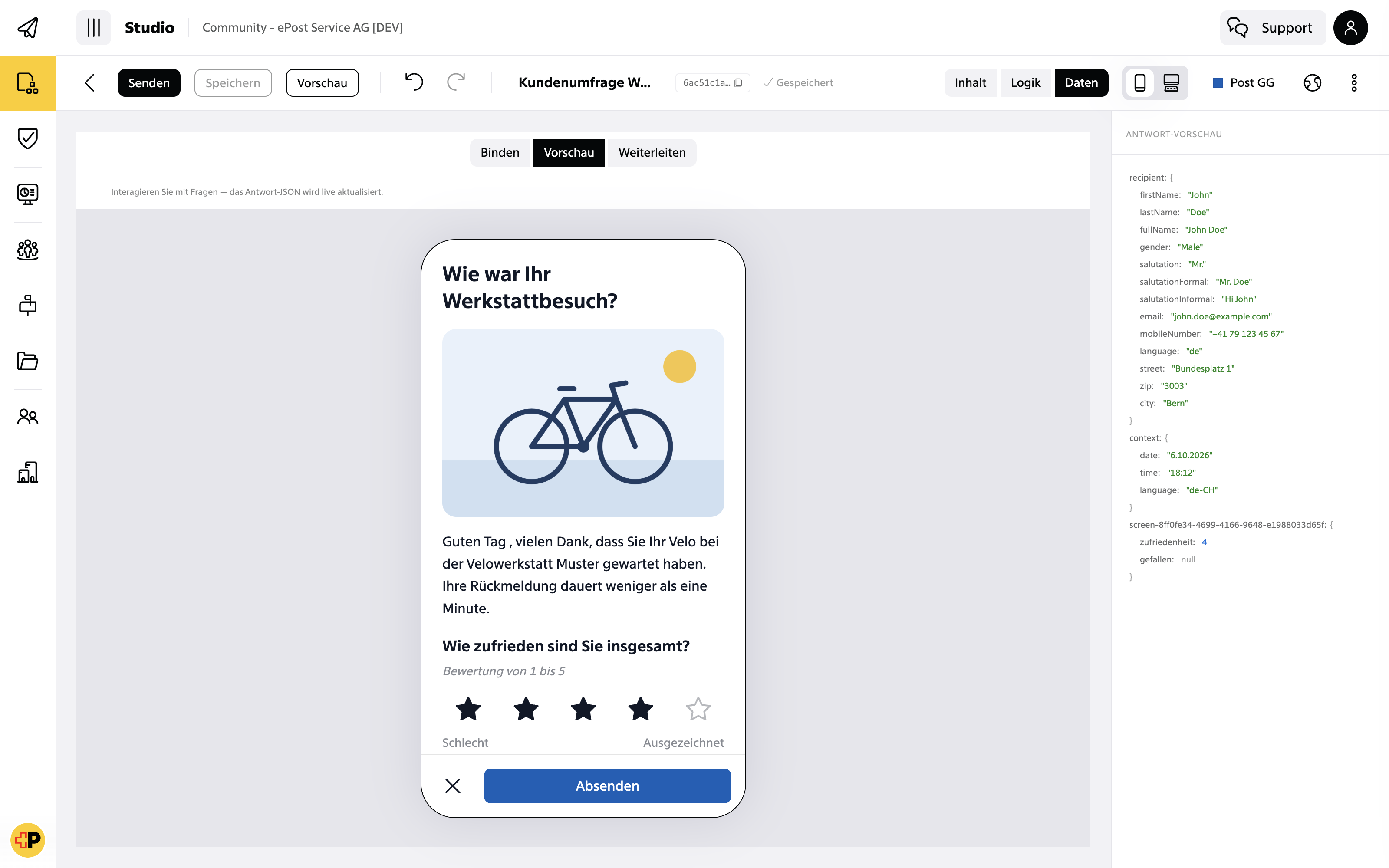This screenshot has height=868, width=1389.
Task: Close the survey with the X icon
Action: [453, 786]
